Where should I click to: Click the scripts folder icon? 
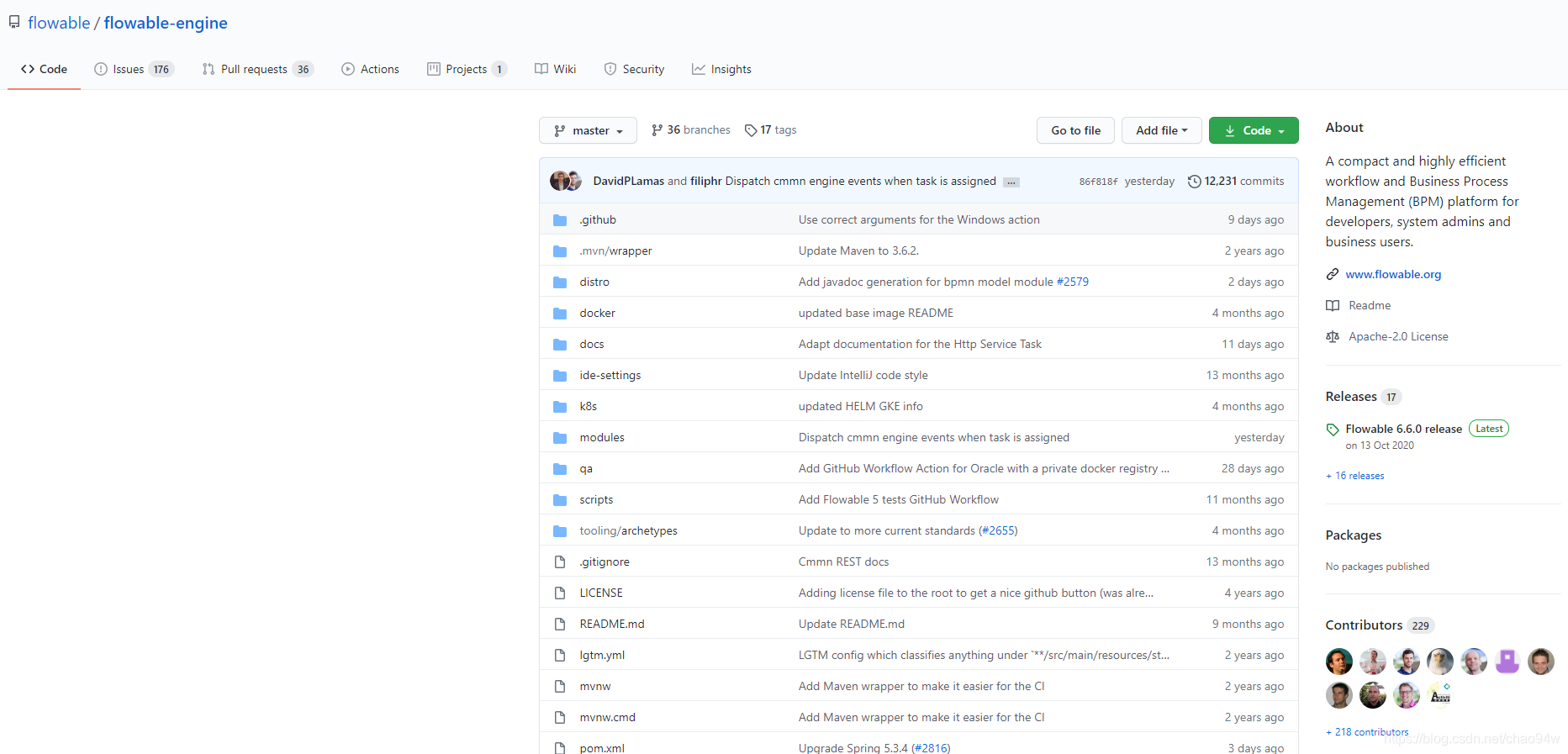(560, 500)
